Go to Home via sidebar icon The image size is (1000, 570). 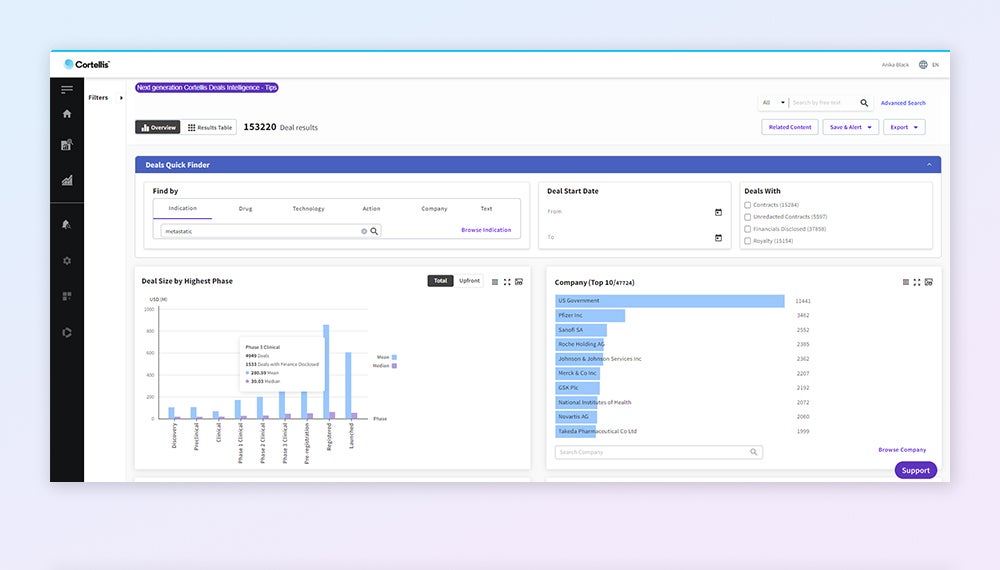67,114
